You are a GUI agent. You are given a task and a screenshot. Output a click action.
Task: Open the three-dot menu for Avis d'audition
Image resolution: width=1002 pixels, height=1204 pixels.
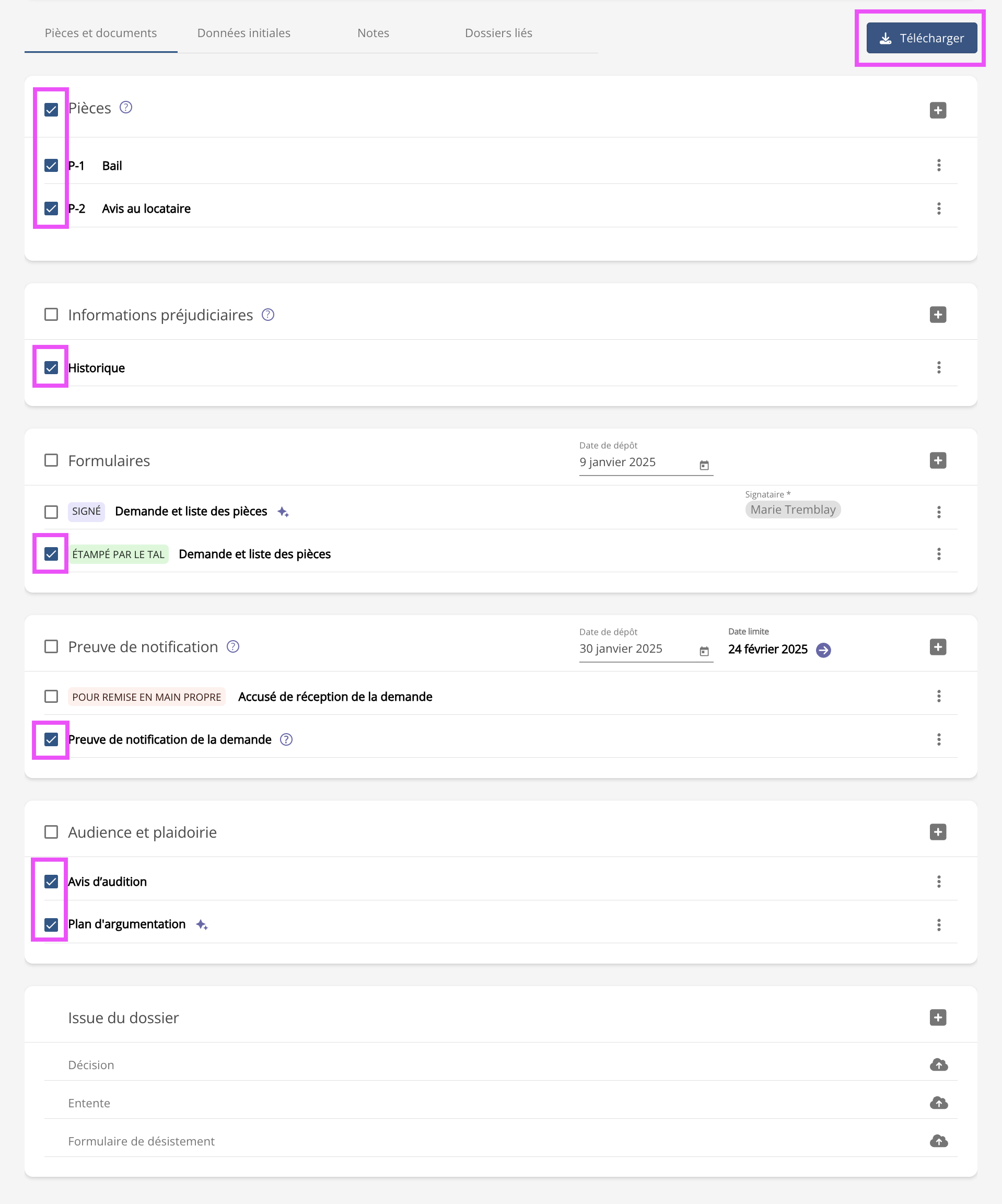938,881
